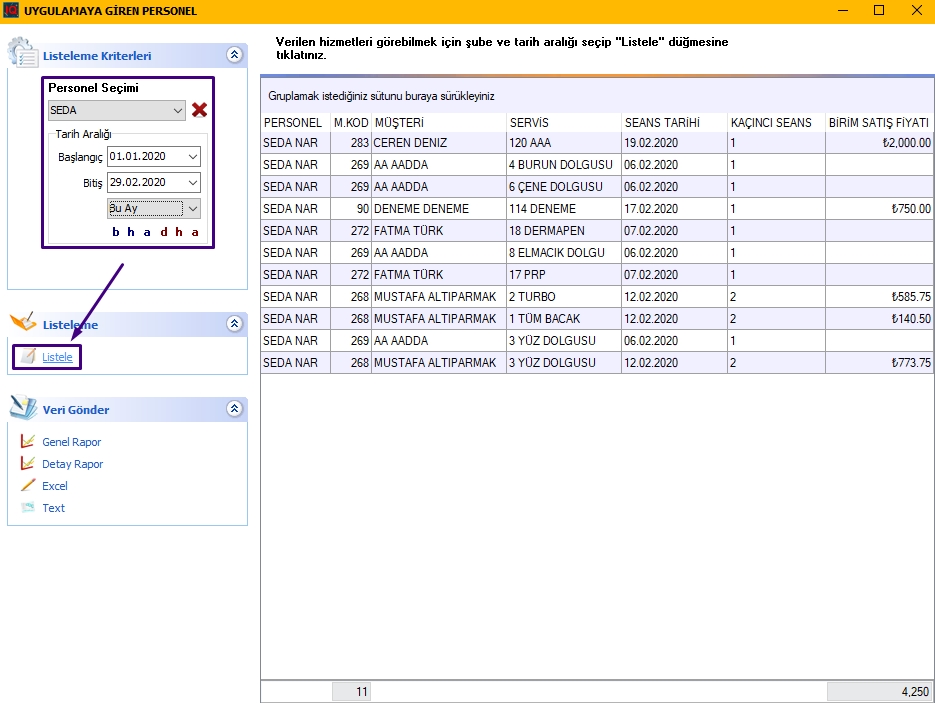Open the Genel Rapor link
The height and width of the screenshot is (703, 935).
click(71, 442)
